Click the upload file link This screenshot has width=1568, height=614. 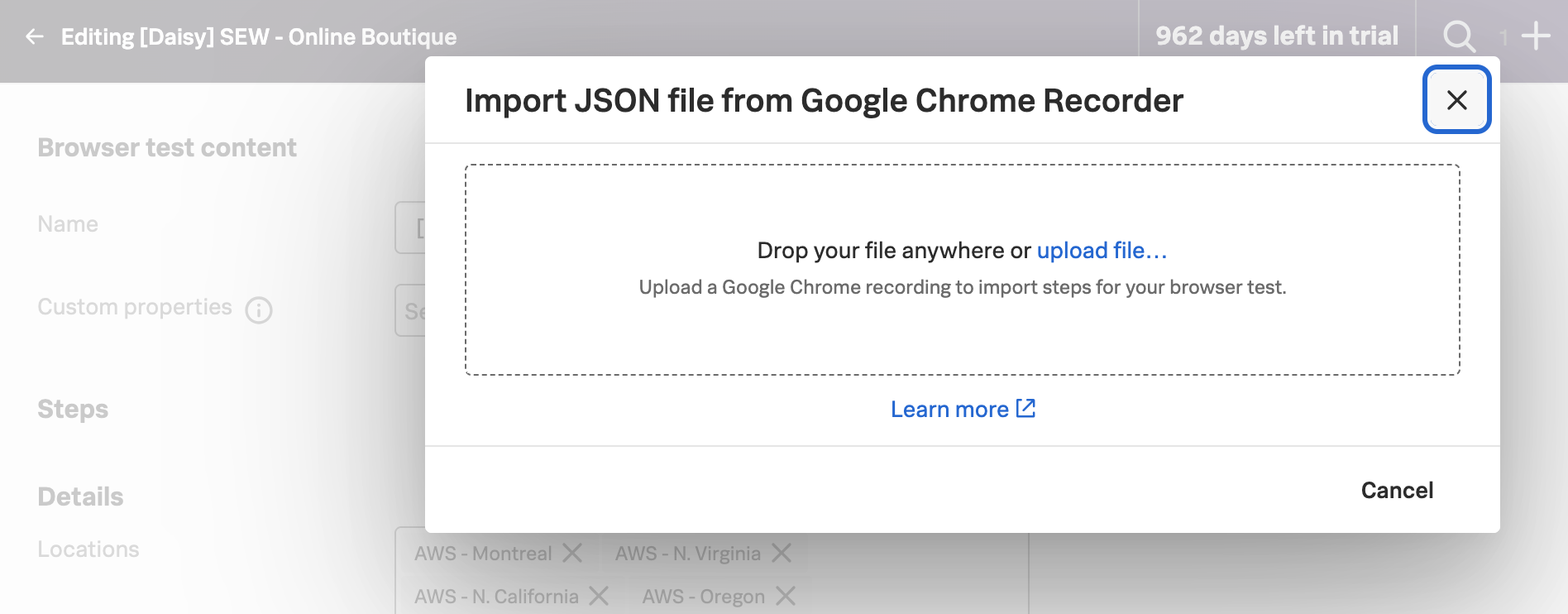click(1101, 250)
